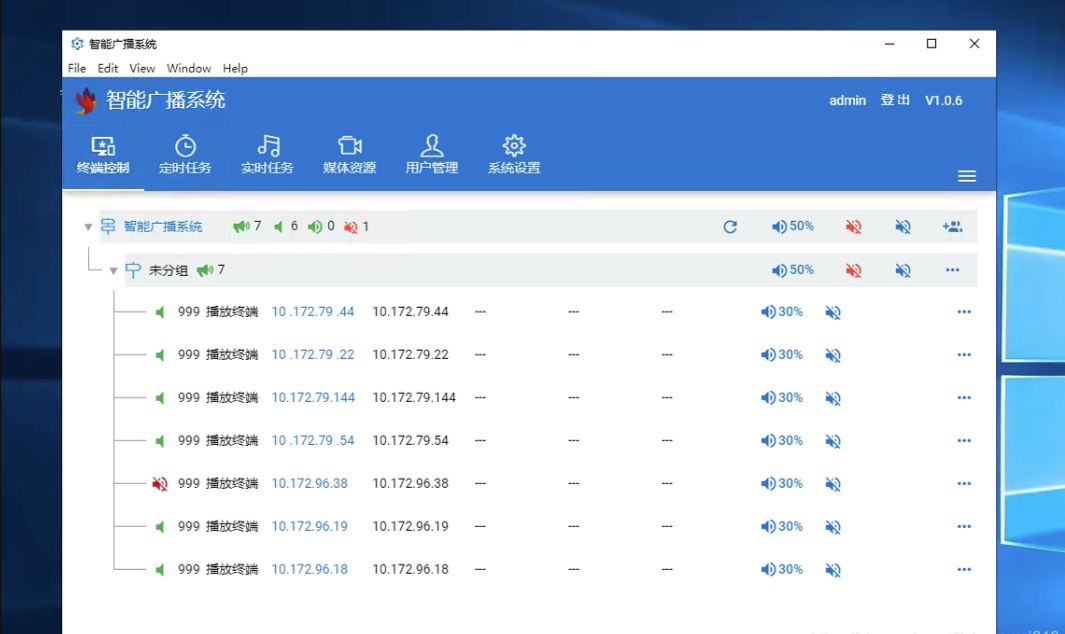
Task: Open the Edit menu
Action: tap(107, 68)
